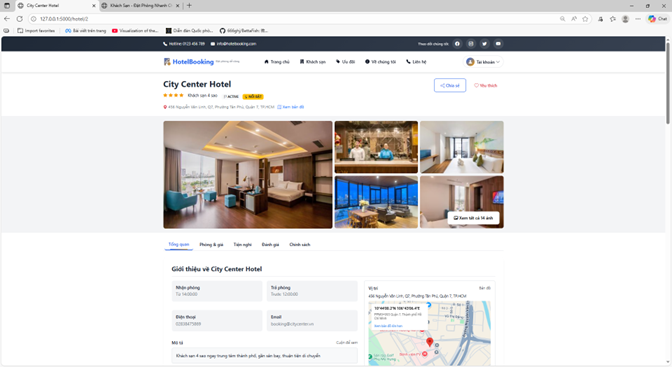Switch to the Tiện nghi tab
This screenshot has height=367, width=672.
(x=243, y=244)
